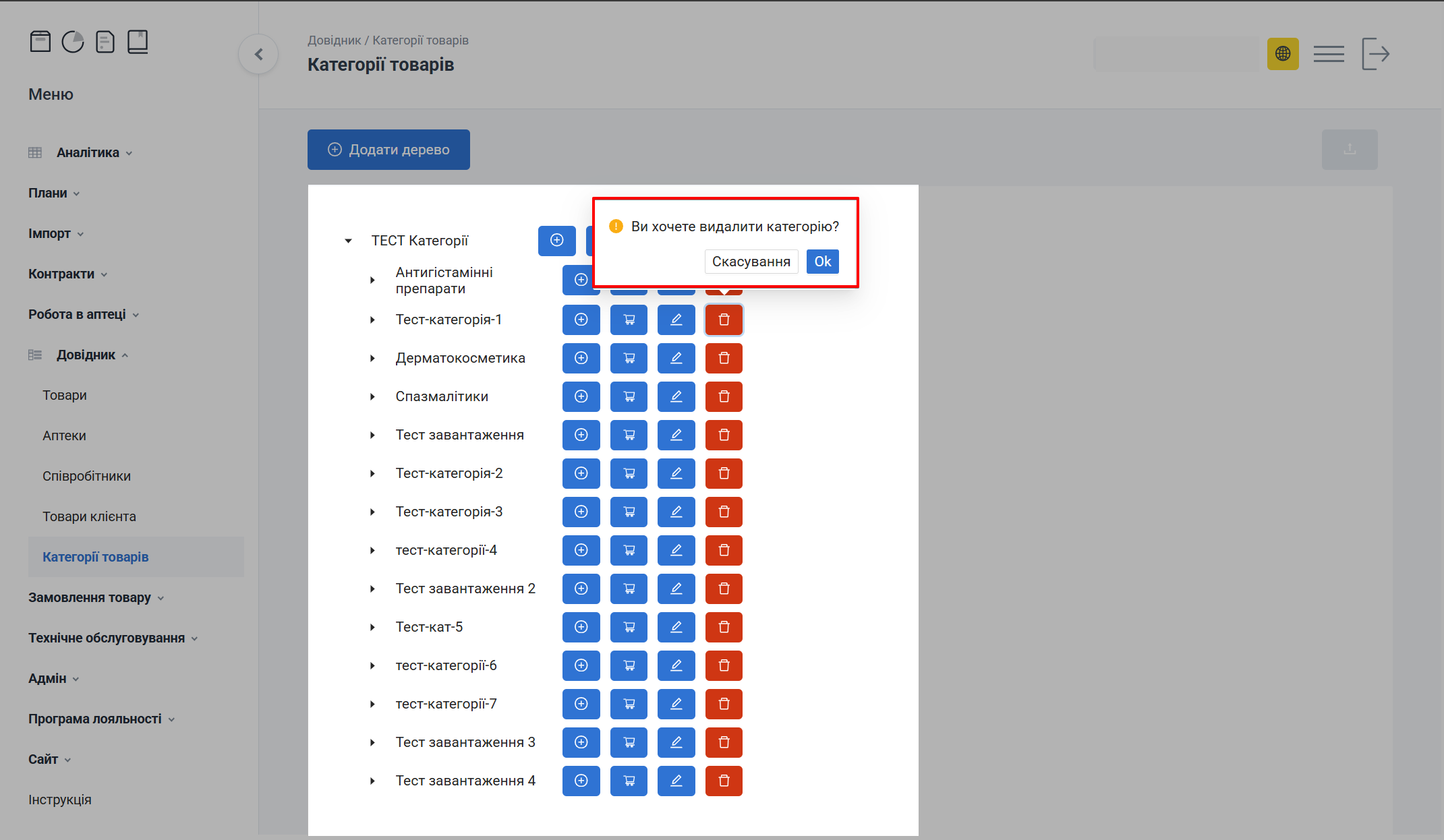
Task: Expand the Тест-кат-5 tree node
Action: click(372, 628)
